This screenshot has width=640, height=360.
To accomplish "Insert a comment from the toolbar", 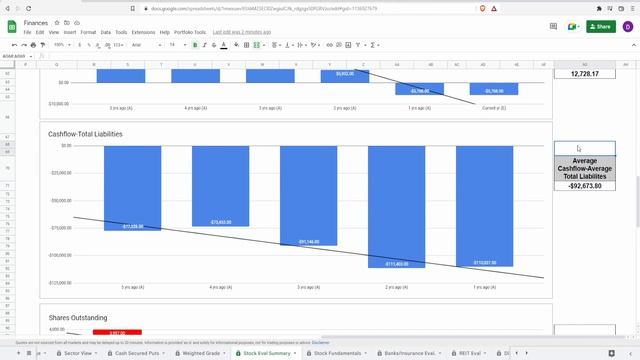I will tap(339, 45).
